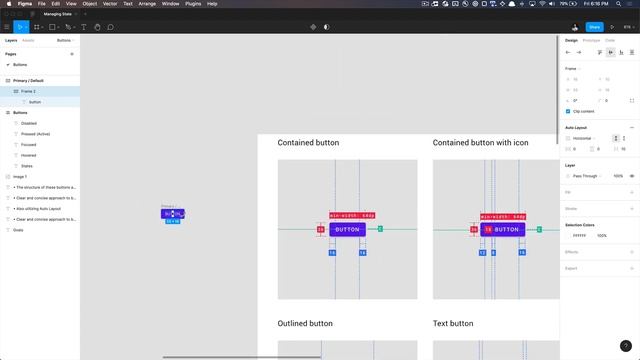Open the Arrange menu
640x360 pixels.
(x=147, y=4)
